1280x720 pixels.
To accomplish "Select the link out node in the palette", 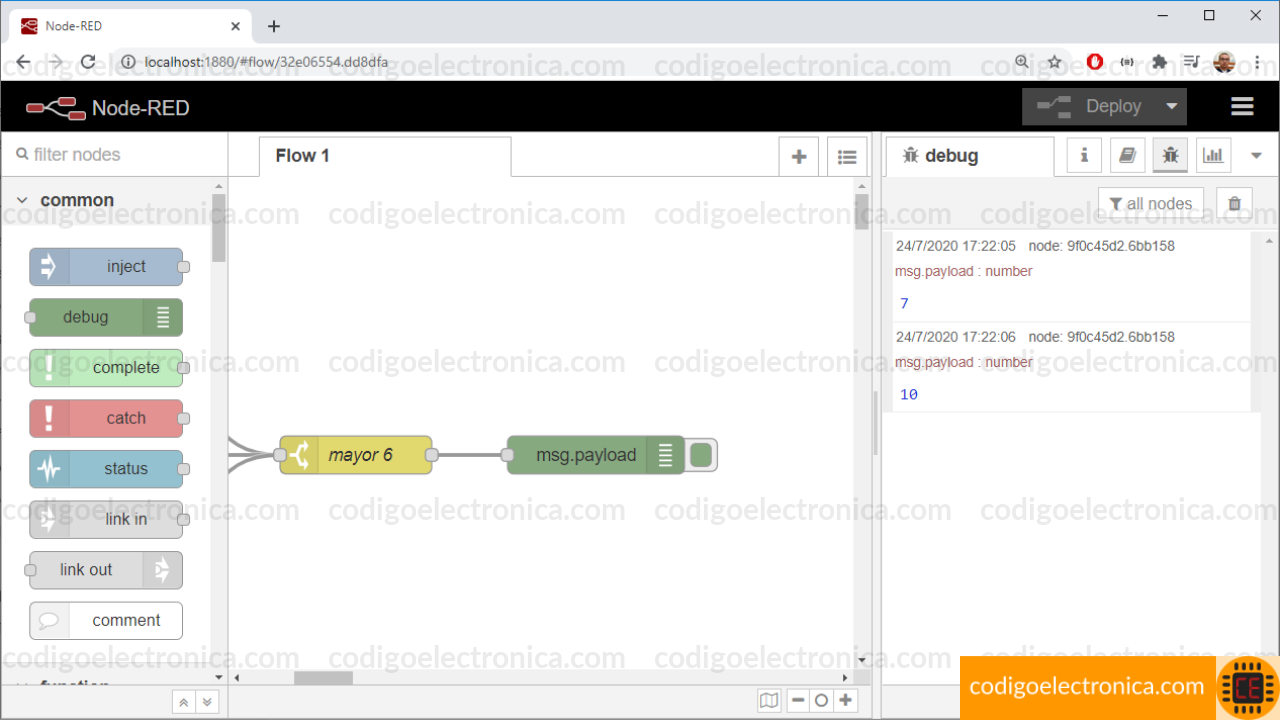I will tap(106, 570).
